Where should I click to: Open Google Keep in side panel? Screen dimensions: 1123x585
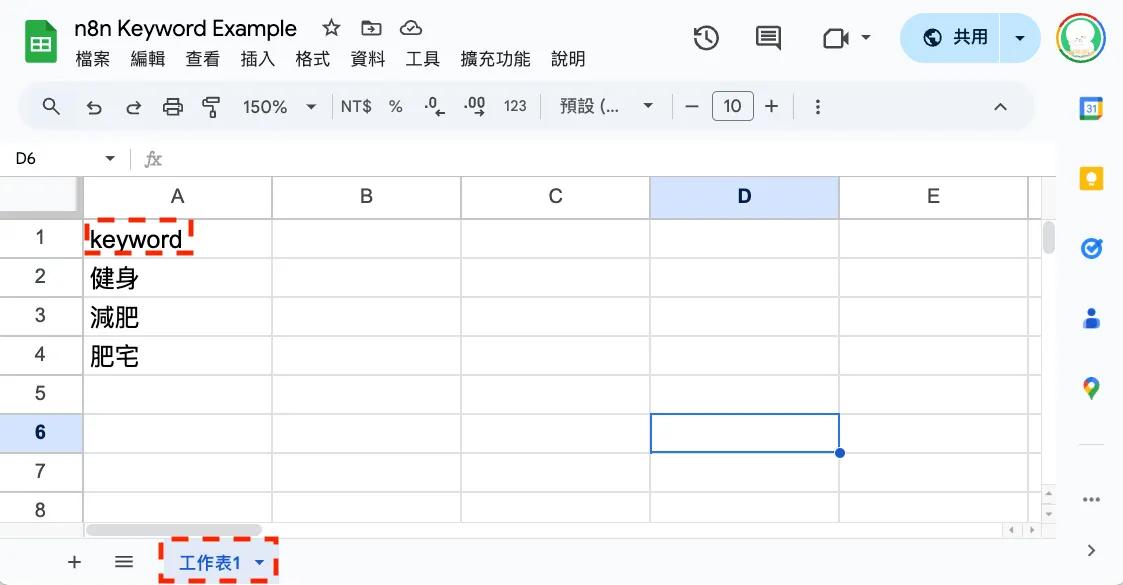pos(1091,178)
